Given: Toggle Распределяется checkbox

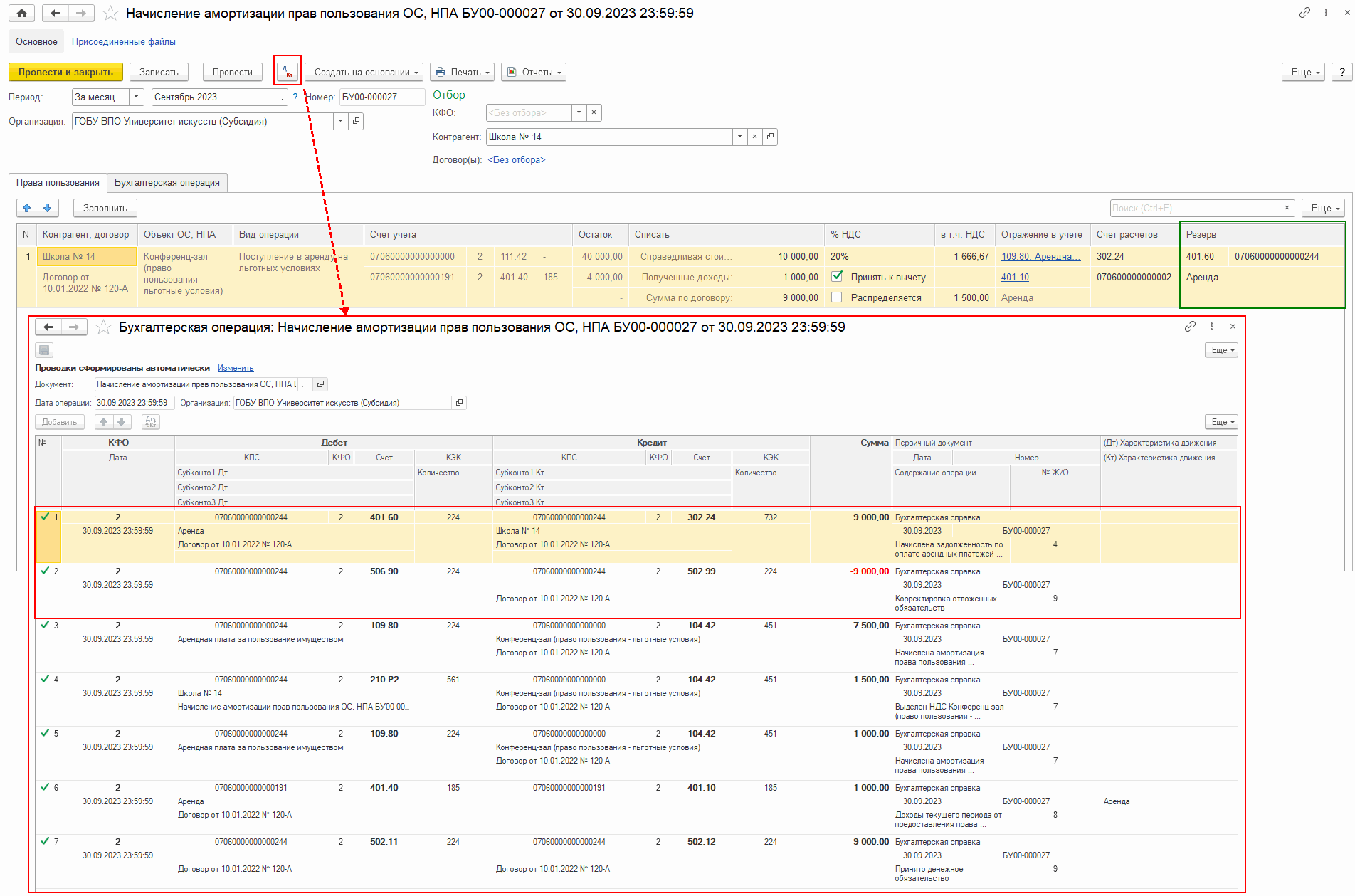Looking at the screenshot, I should coord(837,297).
